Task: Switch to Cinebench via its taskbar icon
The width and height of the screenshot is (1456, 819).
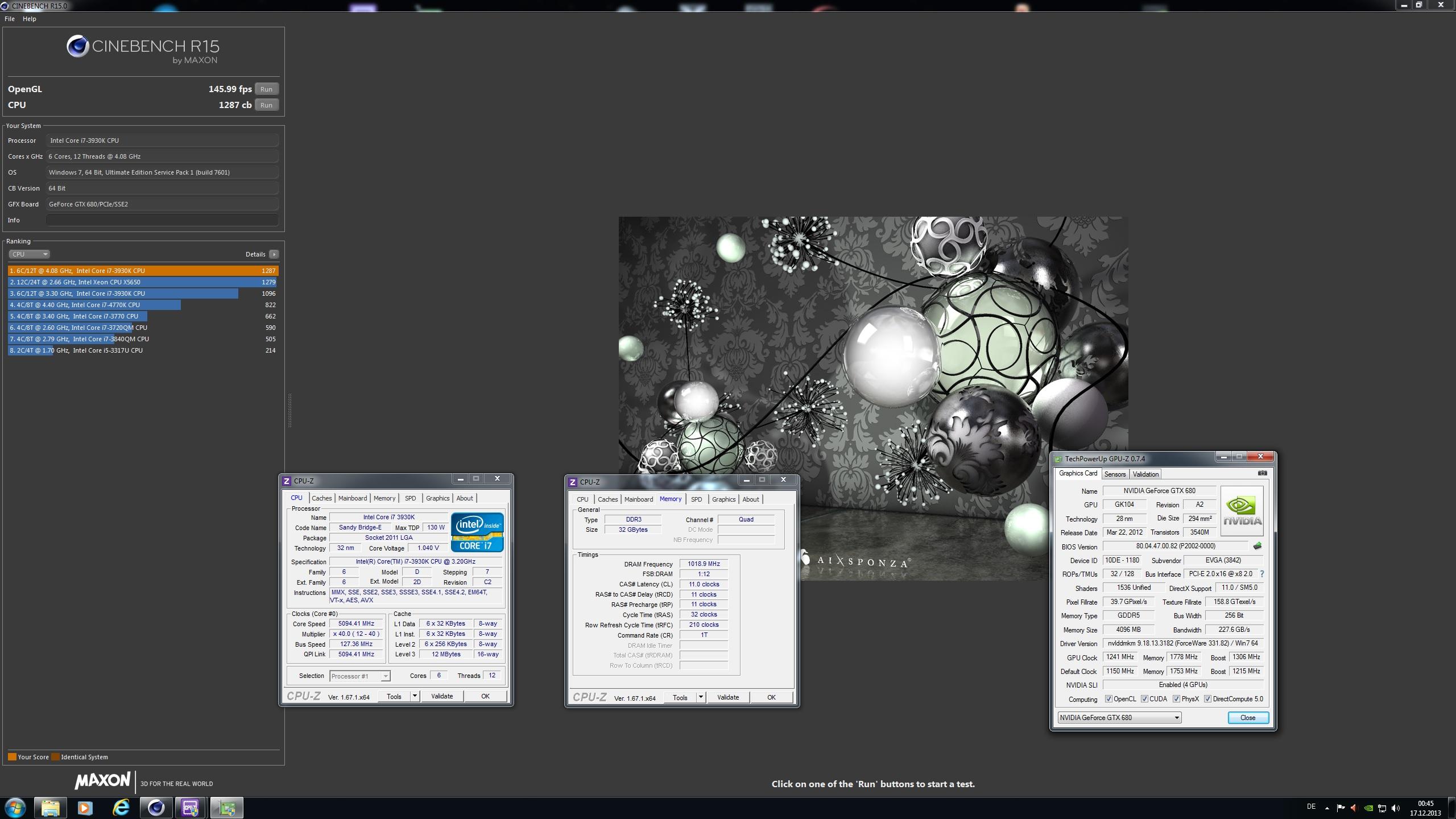Action: point(156,808)
